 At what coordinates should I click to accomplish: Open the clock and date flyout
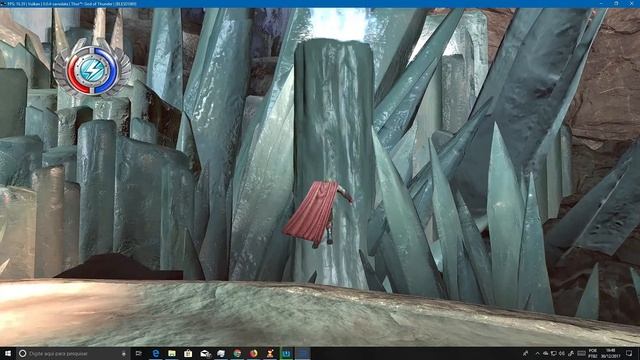[x=611, y=353]
